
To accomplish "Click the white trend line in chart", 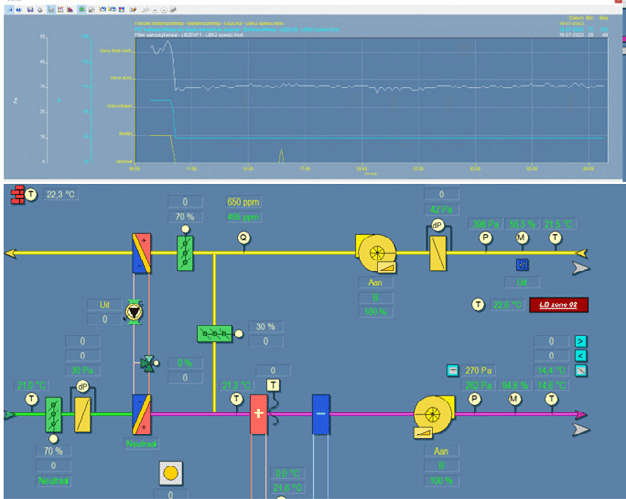I will click(x=400, y=87).
